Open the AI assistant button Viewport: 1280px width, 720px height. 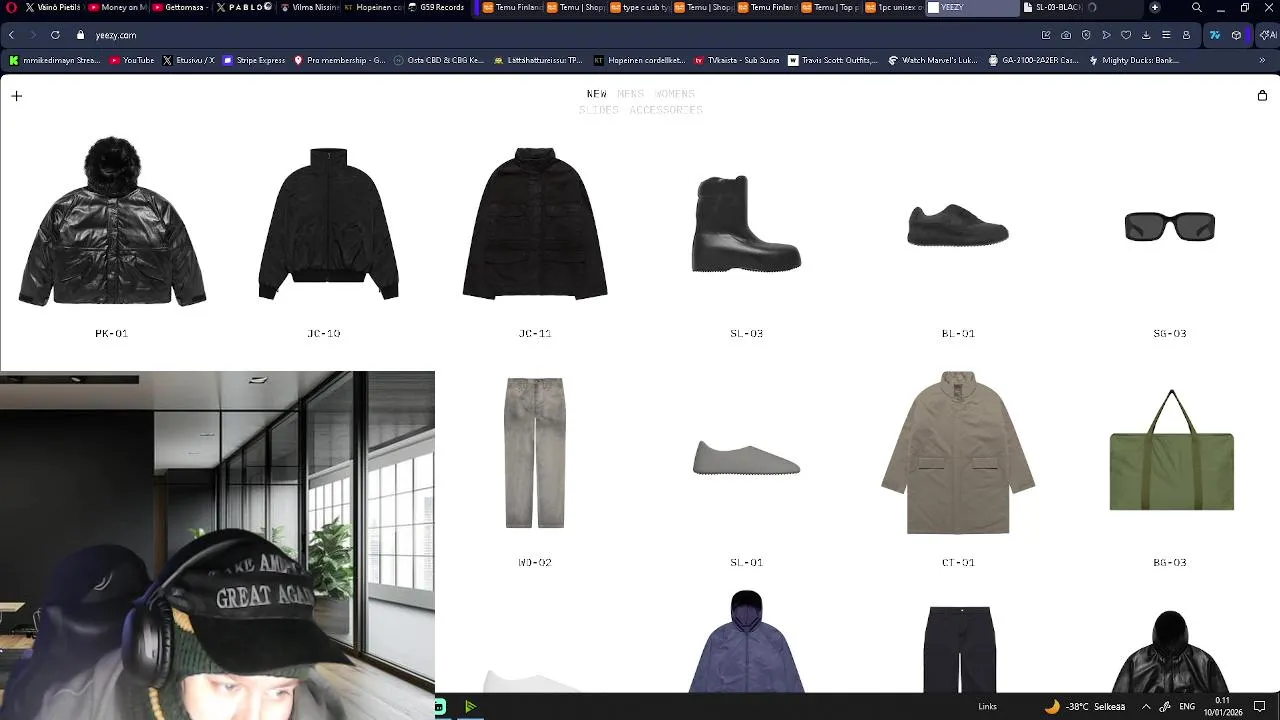point(1267,35)
